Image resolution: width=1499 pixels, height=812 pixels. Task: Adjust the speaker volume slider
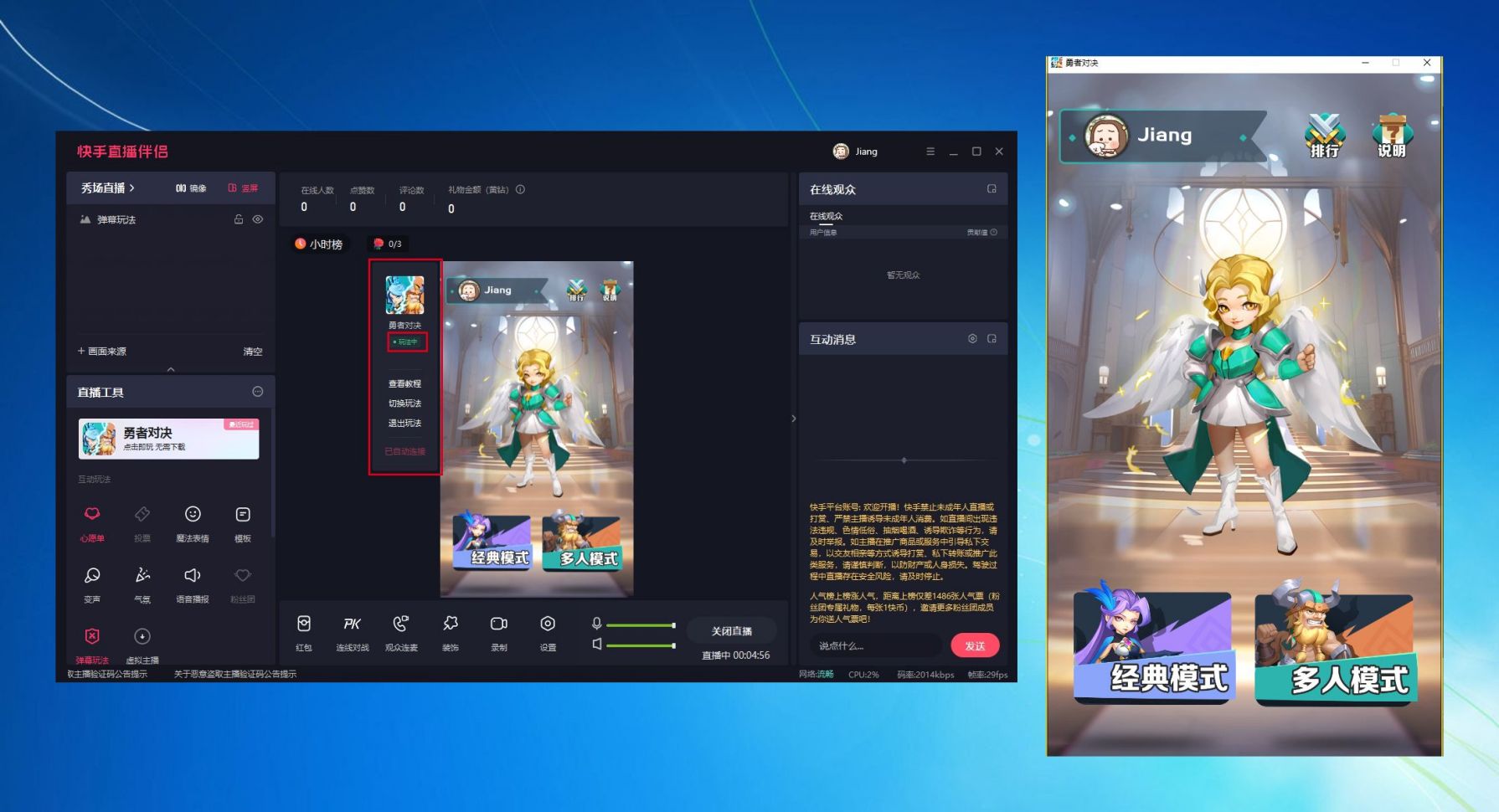(641, 645)
